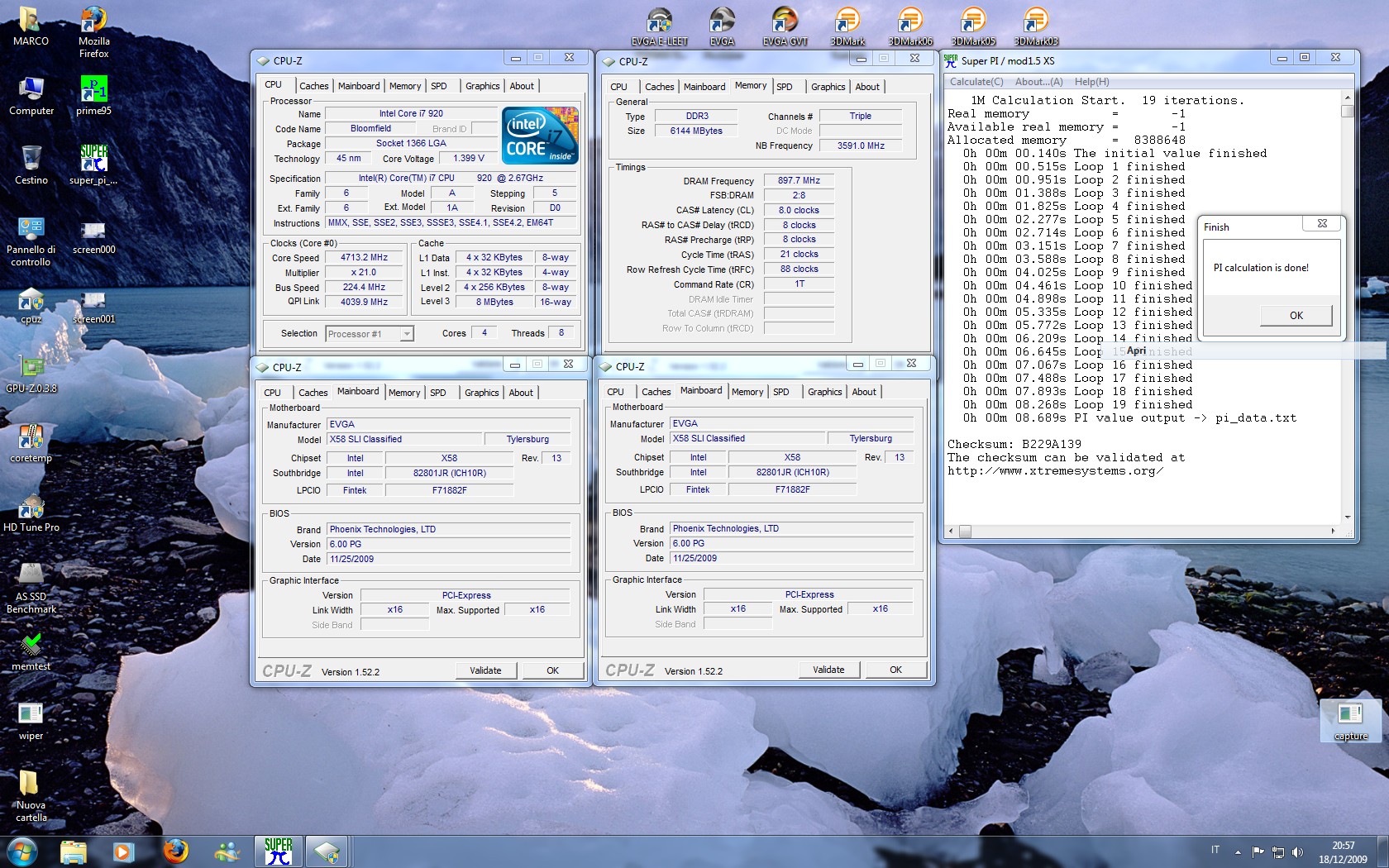The image size is (1389, 868).
Task: Launch 3DMark03 desktop shortcut
Action: (x=1036, y=26)
